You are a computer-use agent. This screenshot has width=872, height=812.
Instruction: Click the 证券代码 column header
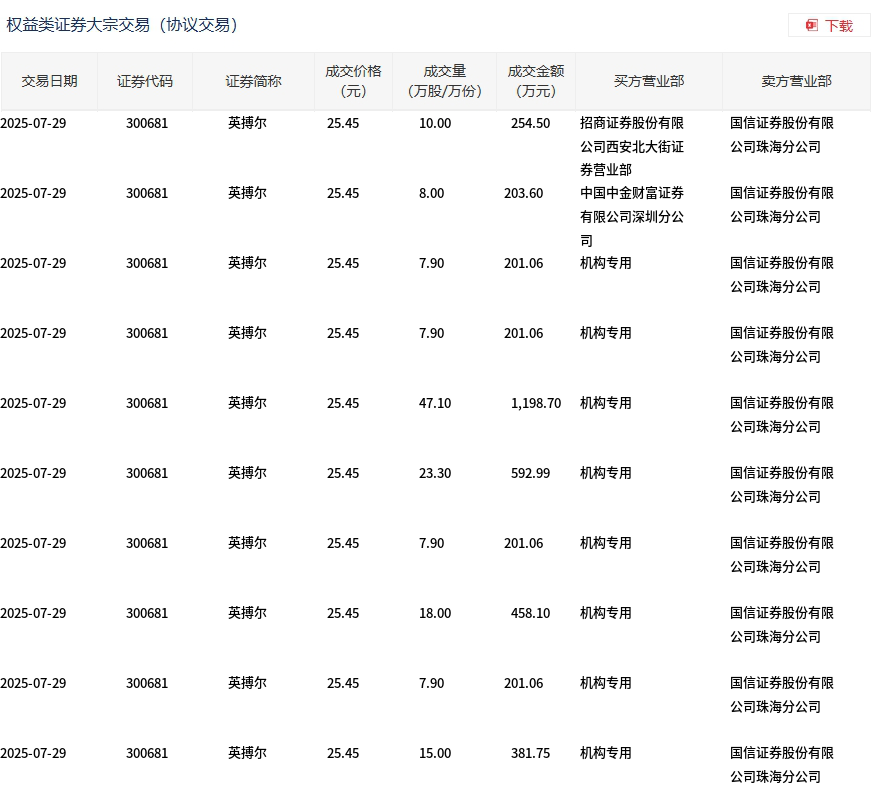(145, 81)
